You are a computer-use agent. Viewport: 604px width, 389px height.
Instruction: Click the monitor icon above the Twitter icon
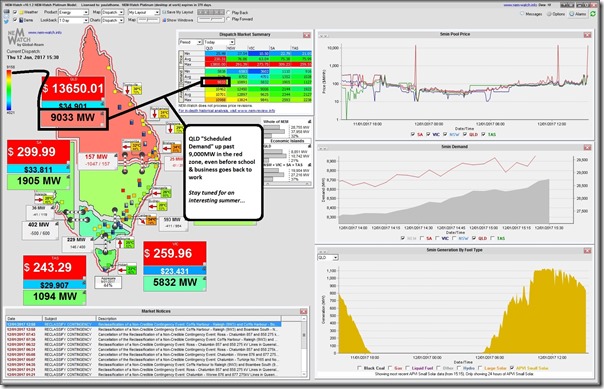click(x=7, y=12)
